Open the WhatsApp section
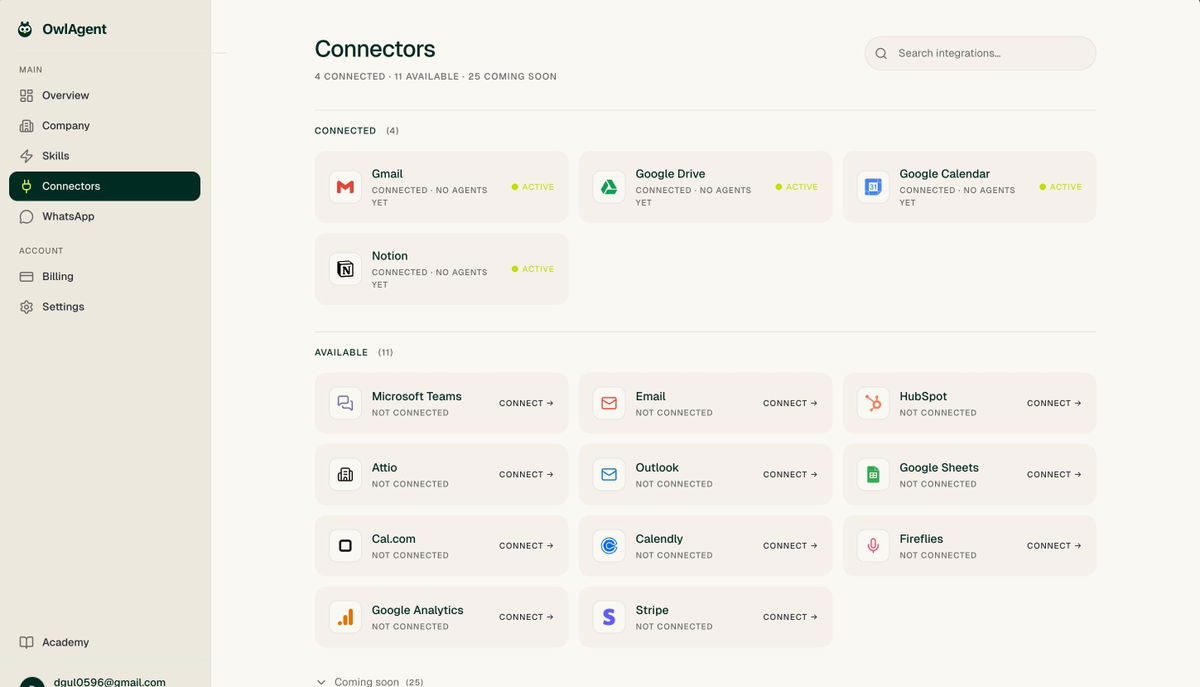1200x687 pixels. point(105,216)
